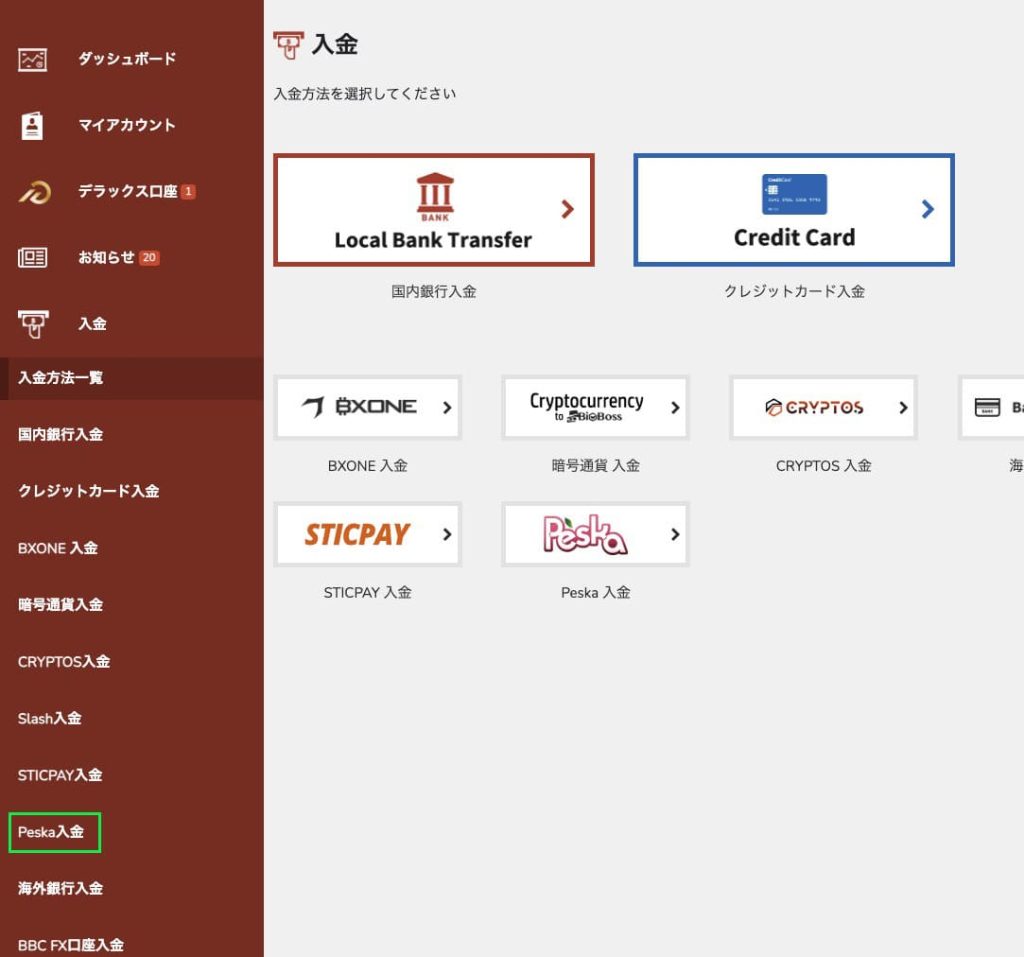Select the Dashboard sidebar icon

(x=33, y=59)
